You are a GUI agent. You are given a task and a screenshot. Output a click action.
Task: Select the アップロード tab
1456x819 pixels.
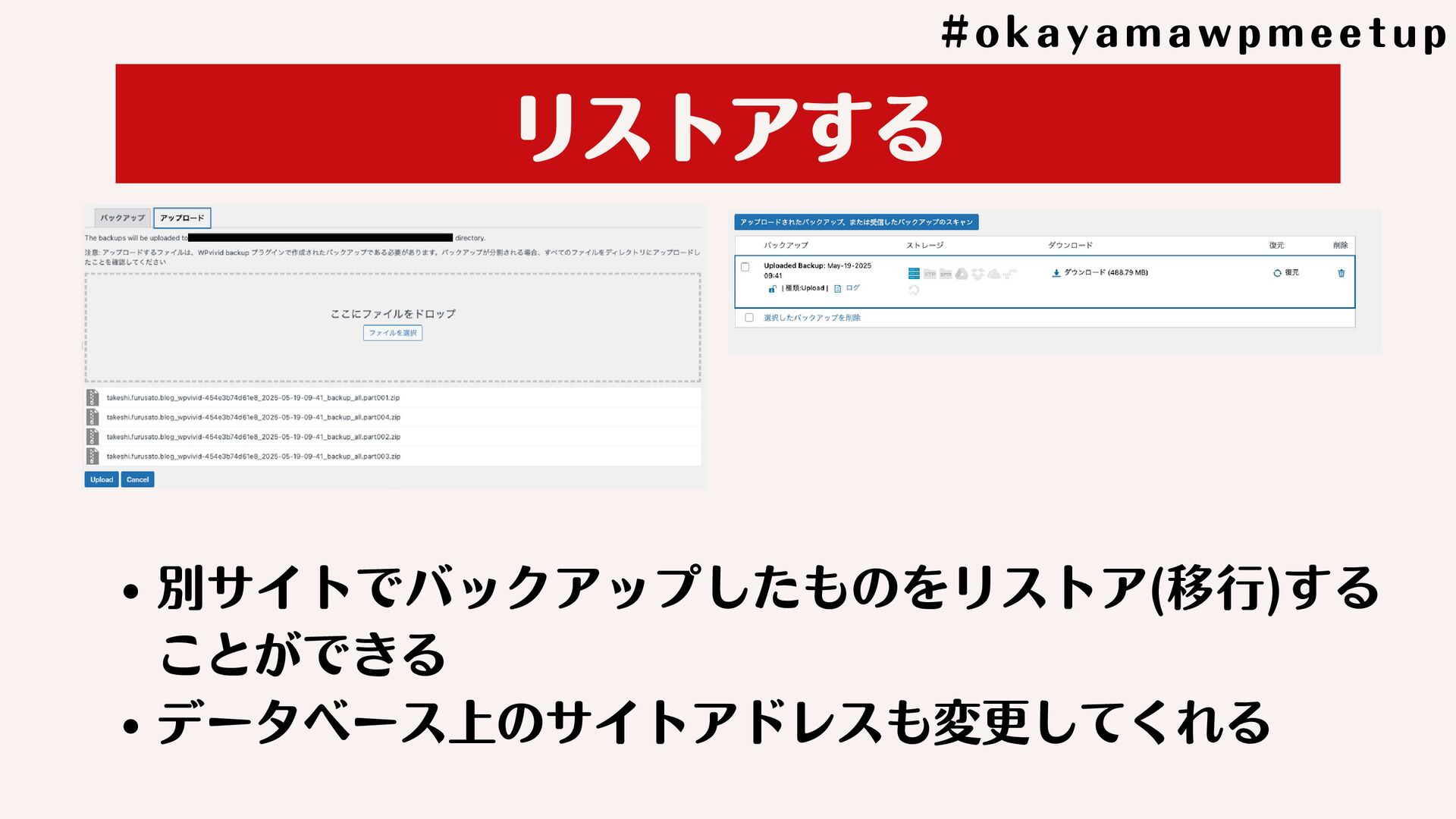pyautogui.click(x=182, y=218)
